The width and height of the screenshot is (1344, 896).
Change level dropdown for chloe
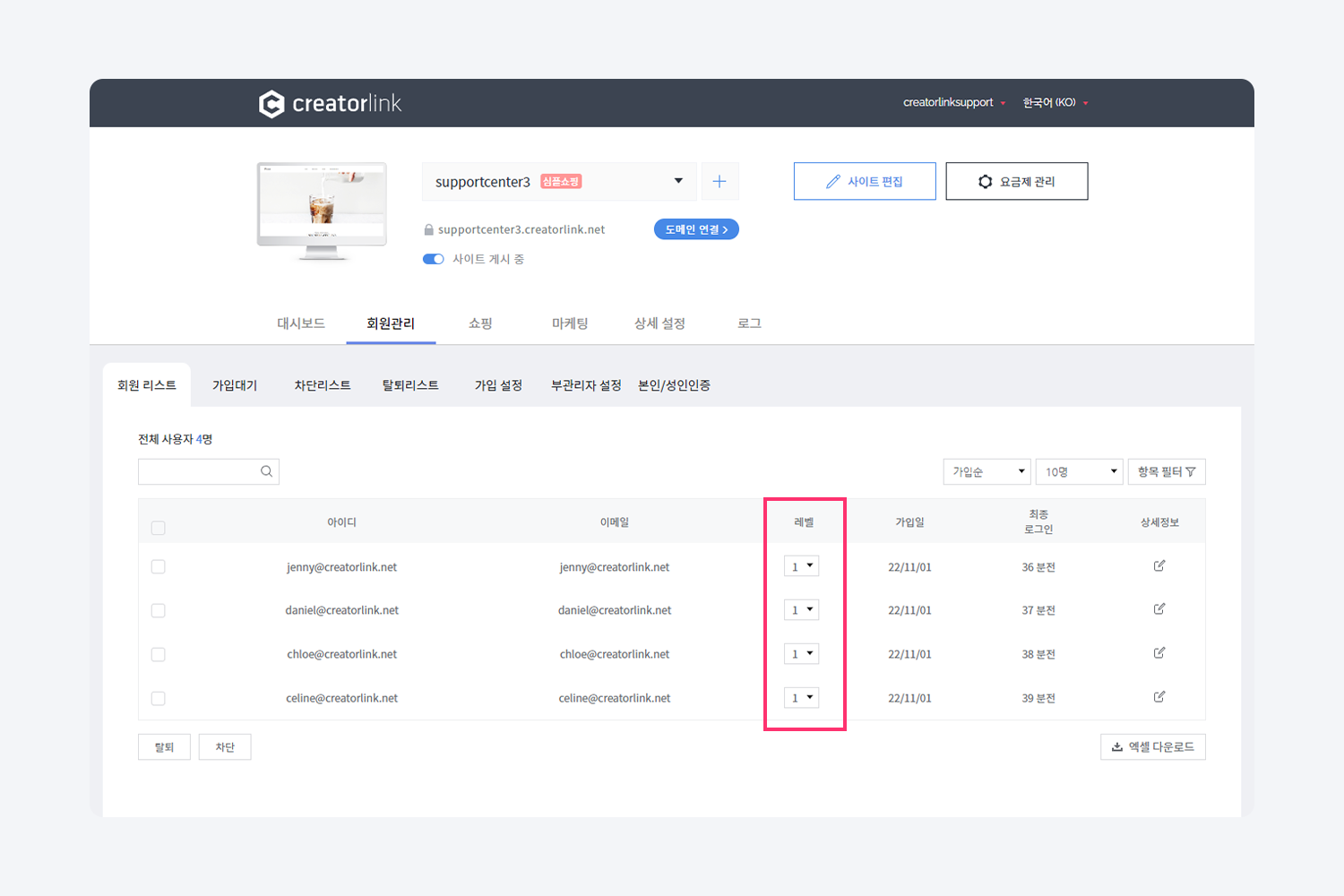click(x=802, y=654)
